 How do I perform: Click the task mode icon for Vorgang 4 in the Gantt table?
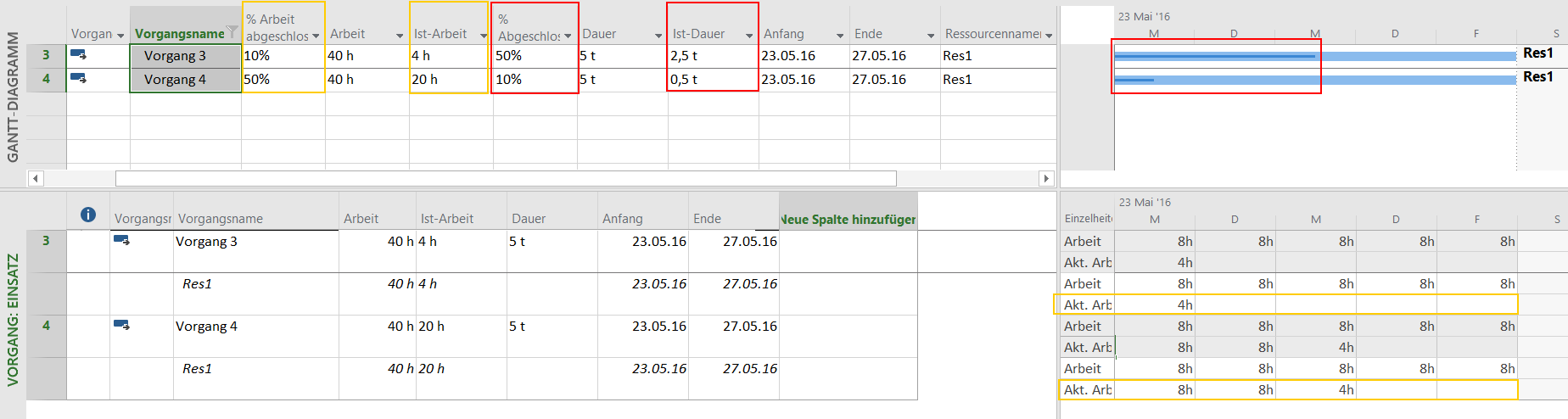coord(78,79)
